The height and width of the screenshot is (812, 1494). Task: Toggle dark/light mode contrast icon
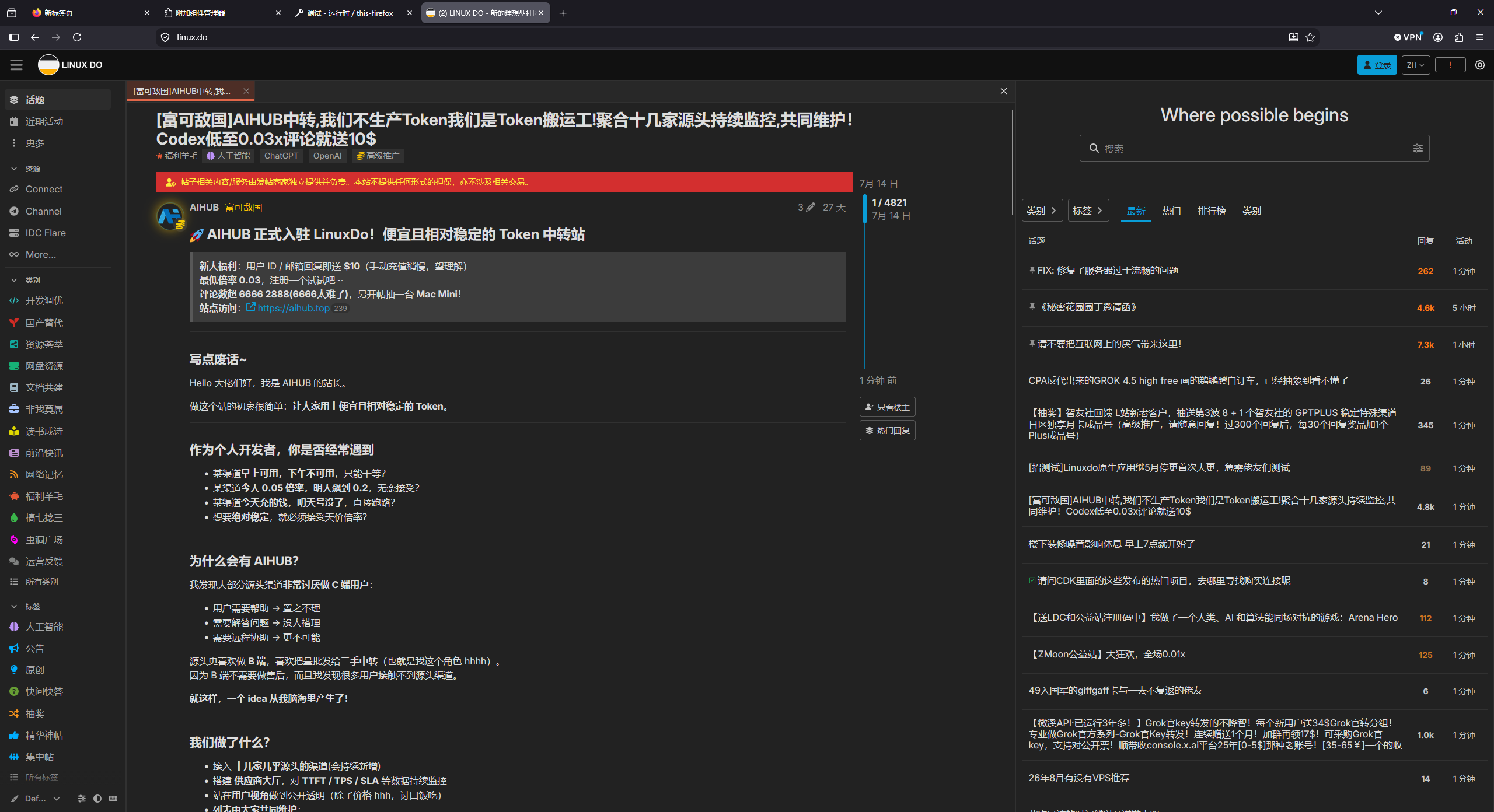point(97,798)
